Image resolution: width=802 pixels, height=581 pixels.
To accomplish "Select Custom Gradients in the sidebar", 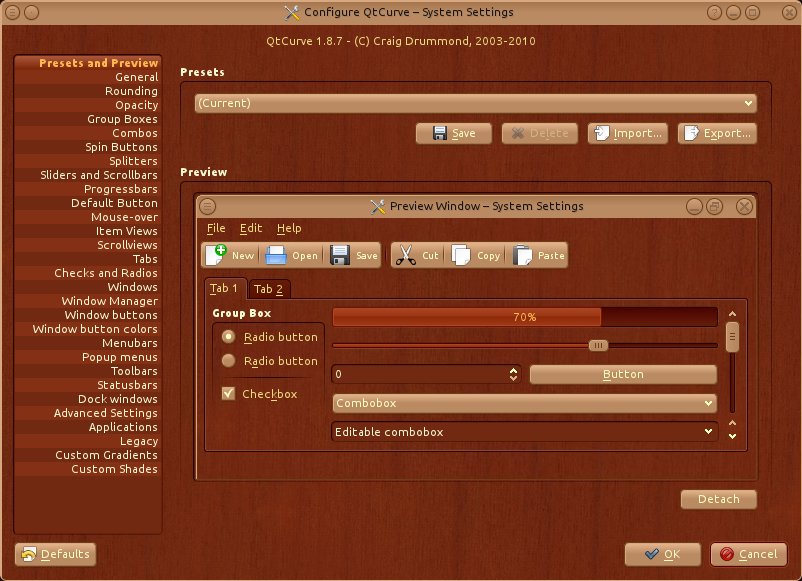I will [88, 455].
